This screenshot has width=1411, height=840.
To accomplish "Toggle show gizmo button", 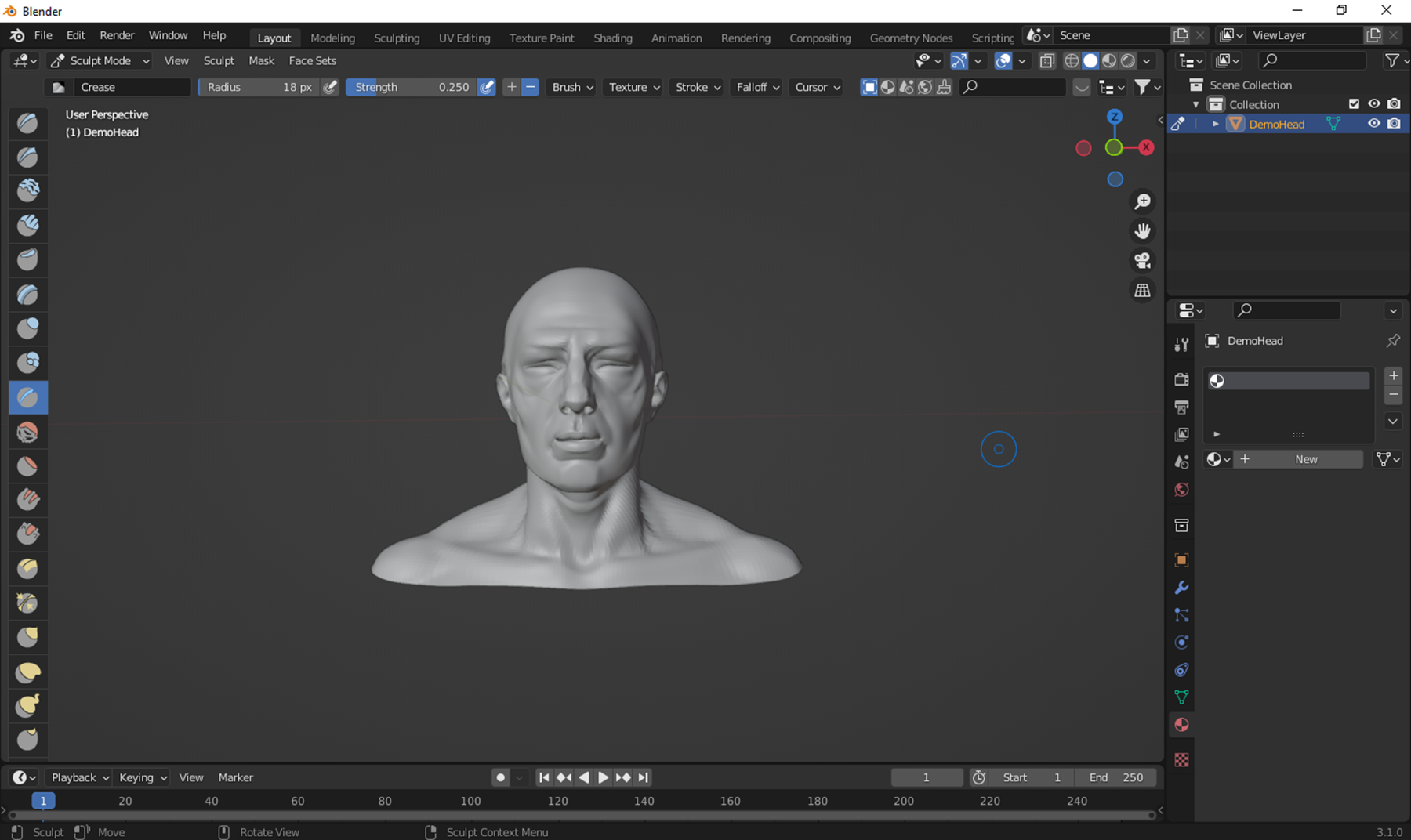I will click(x=959, y=60).
